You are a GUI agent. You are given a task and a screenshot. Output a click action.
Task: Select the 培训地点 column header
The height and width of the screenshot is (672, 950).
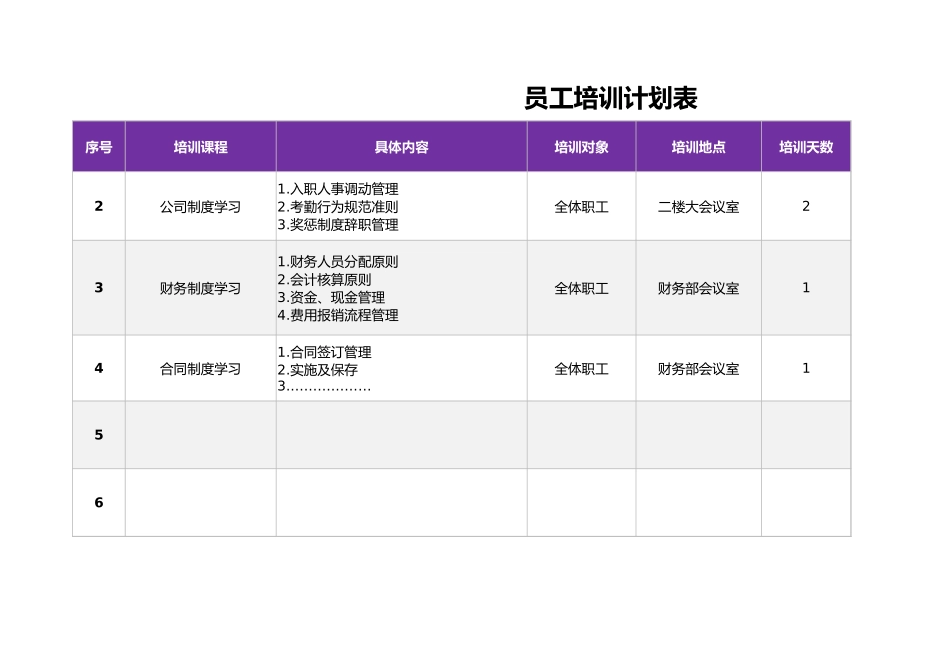[x=698, y=145]
